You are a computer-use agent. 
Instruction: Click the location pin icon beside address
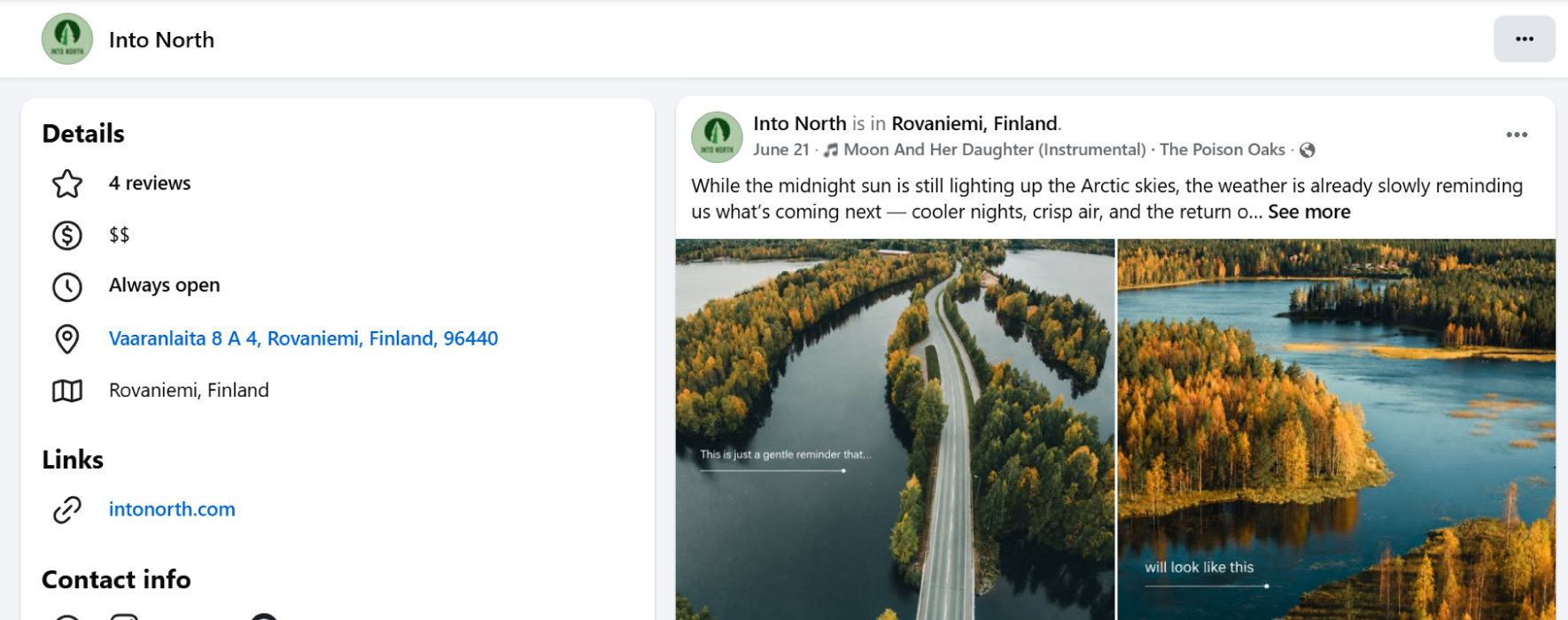click(x=67, y=338)
